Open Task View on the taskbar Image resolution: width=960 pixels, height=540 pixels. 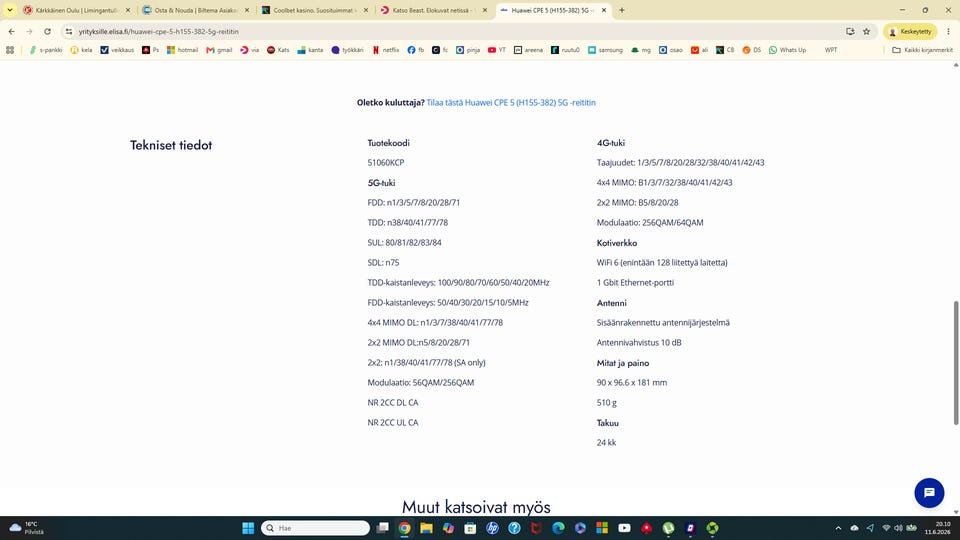(x=383, y=528)
